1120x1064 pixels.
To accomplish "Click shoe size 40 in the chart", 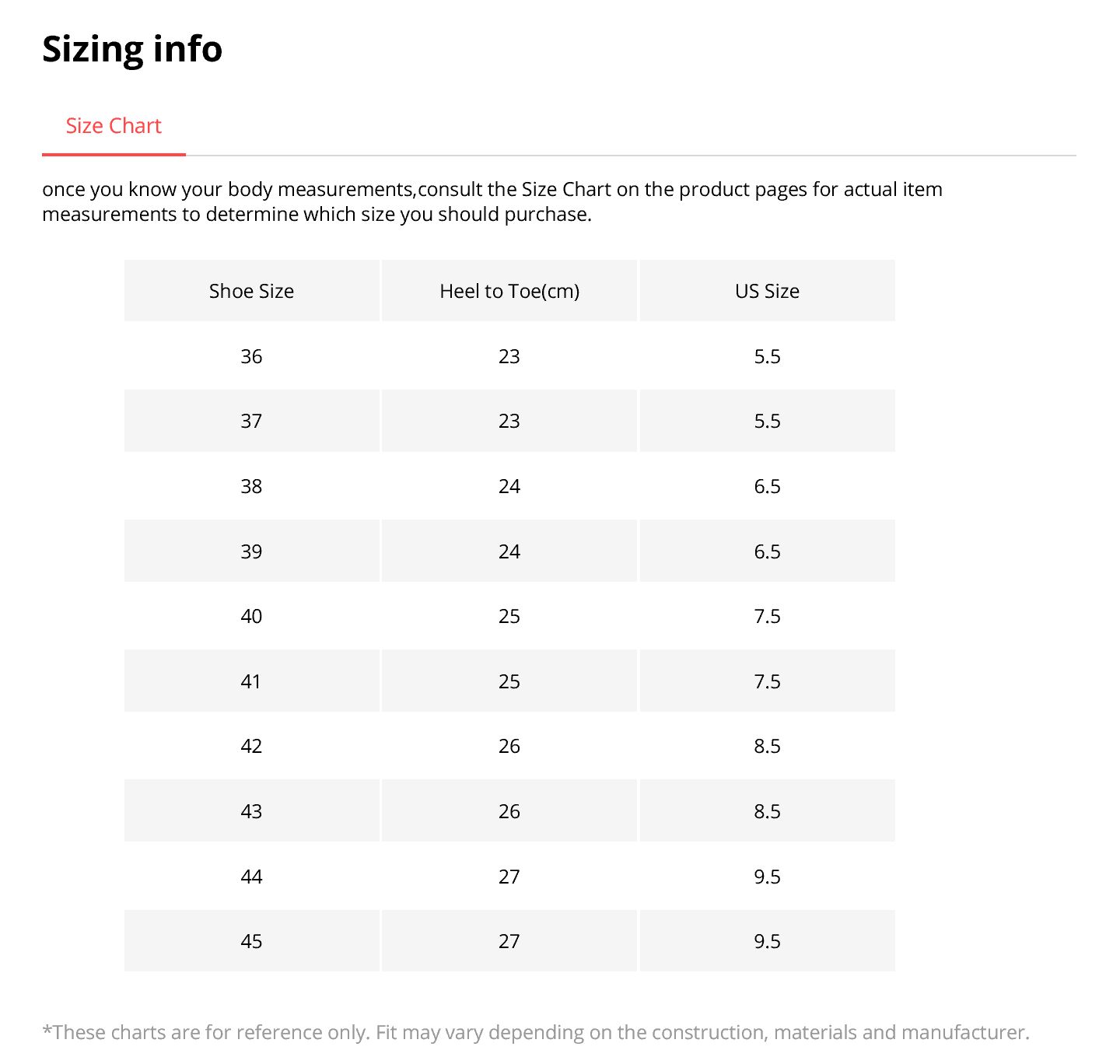I will pos(251,616).
